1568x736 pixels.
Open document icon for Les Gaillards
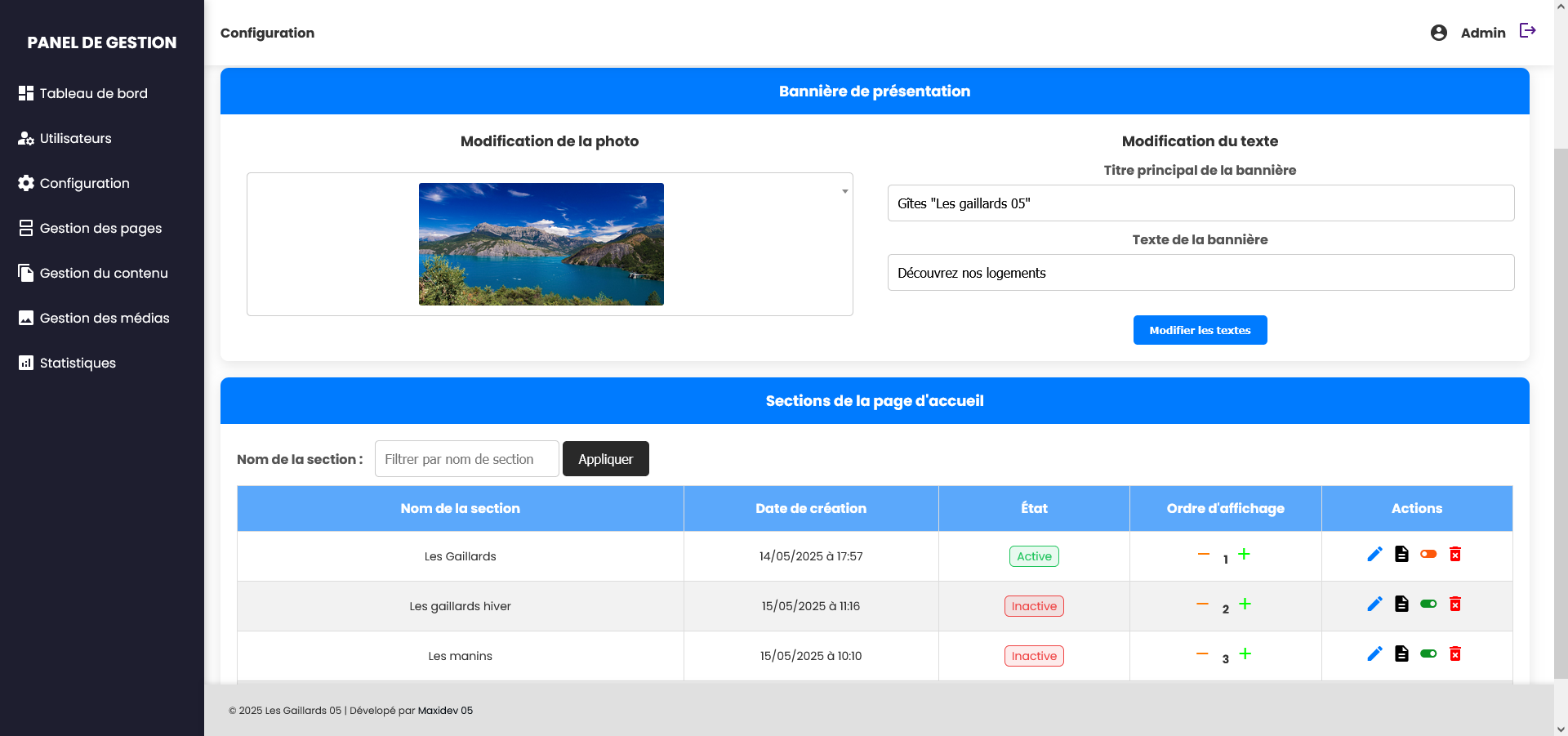[1401, 554]
